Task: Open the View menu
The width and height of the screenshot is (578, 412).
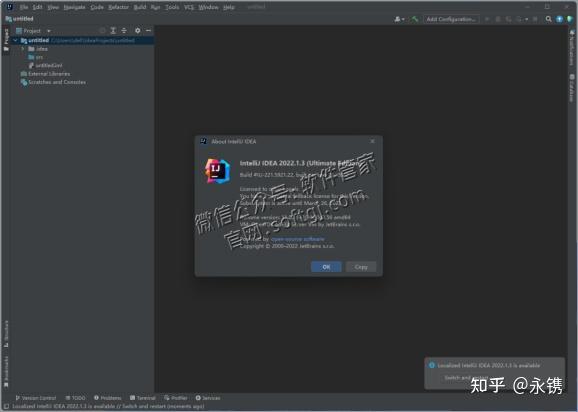Action: 53,7
